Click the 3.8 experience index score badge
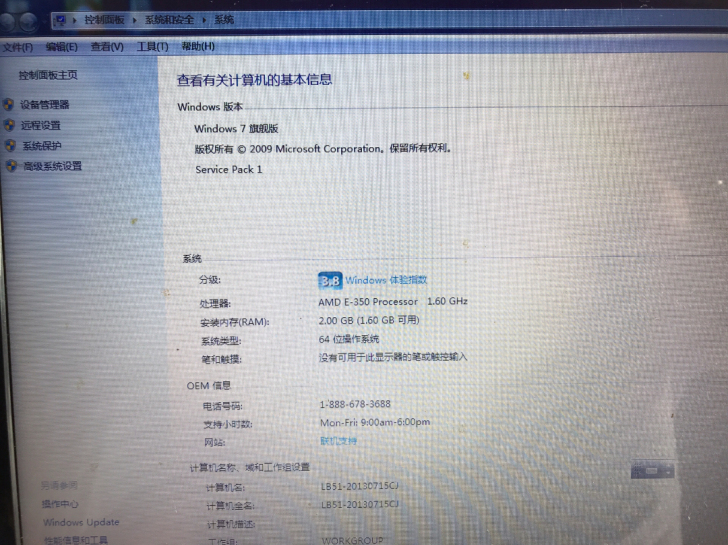Viewport: 728px width, 545px height. coord(330,280)
